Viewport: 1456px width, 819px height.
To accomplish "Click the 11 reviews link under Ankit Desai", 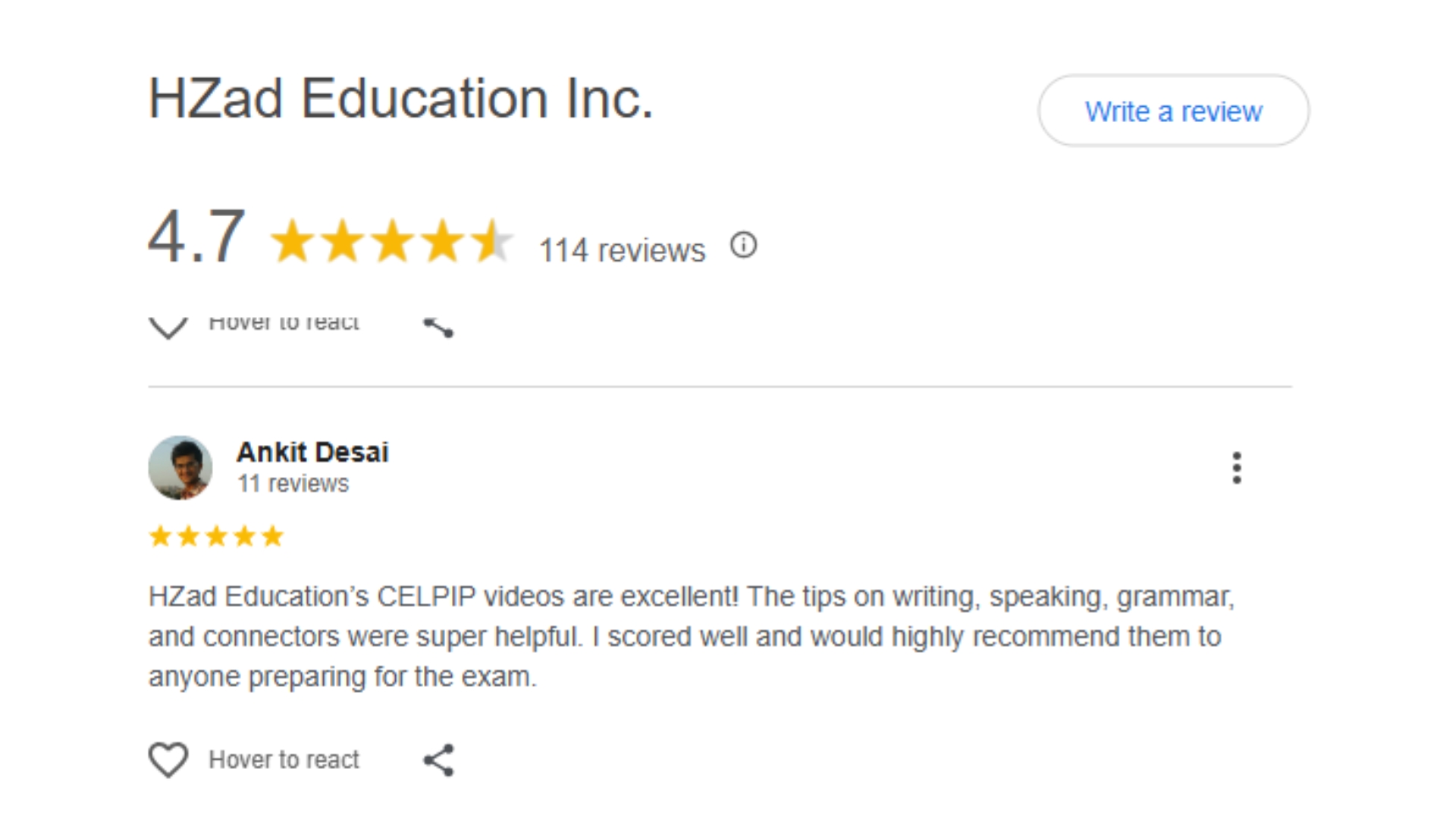I will coord(293,484).
